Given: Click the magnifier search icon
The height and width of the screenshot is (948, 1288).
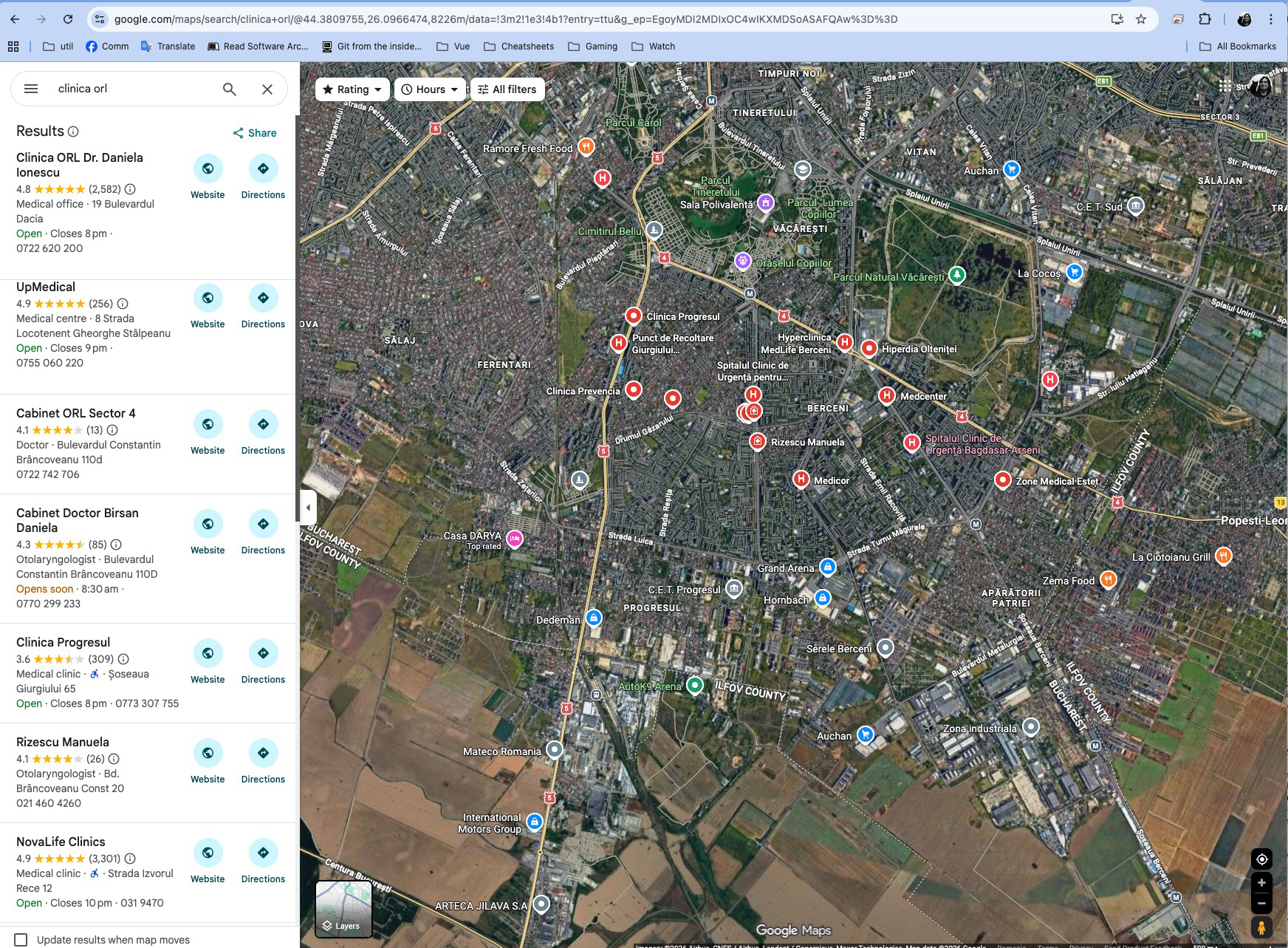Looking at the screenshot, I should (x=230, y=89).
